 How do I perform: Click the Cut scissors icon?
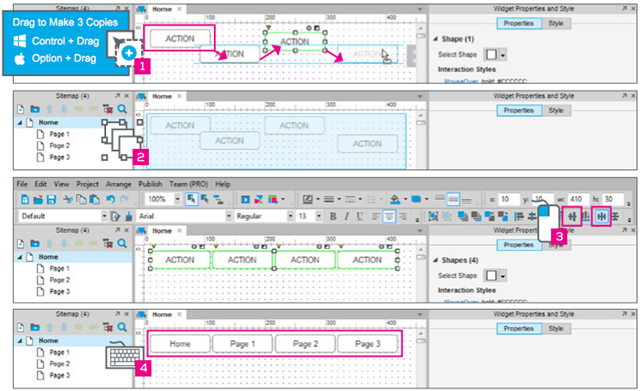point(68,199)
